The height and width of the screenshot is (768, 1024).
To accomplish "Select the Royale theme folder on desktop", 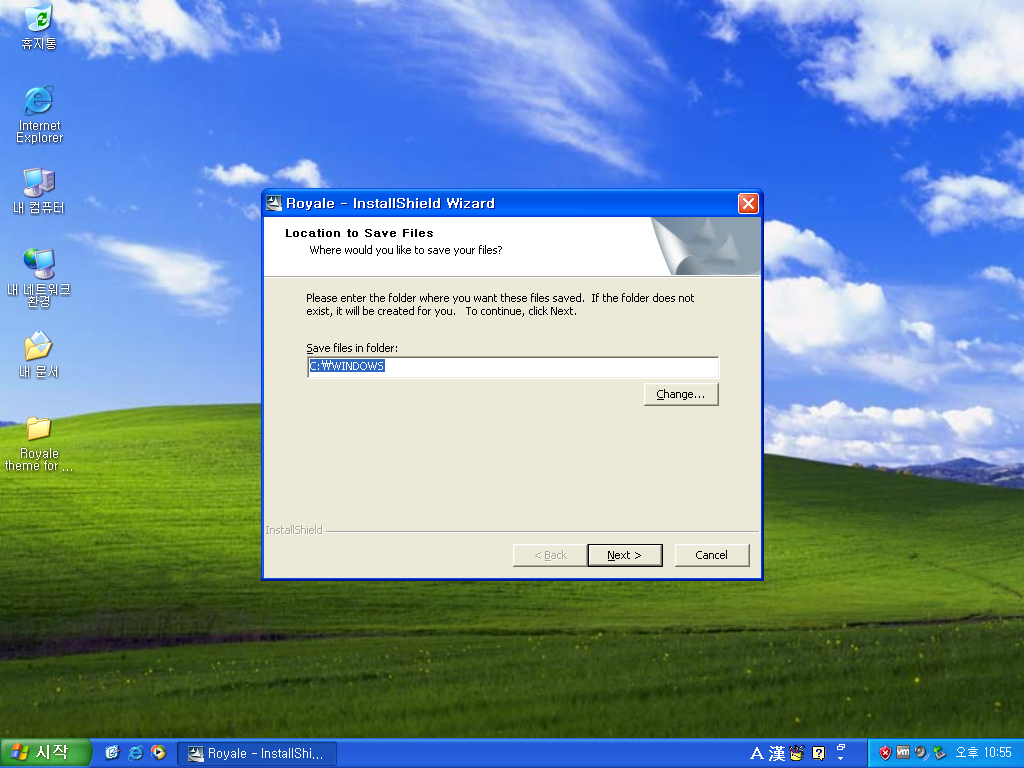I will [x=39, y=443].
